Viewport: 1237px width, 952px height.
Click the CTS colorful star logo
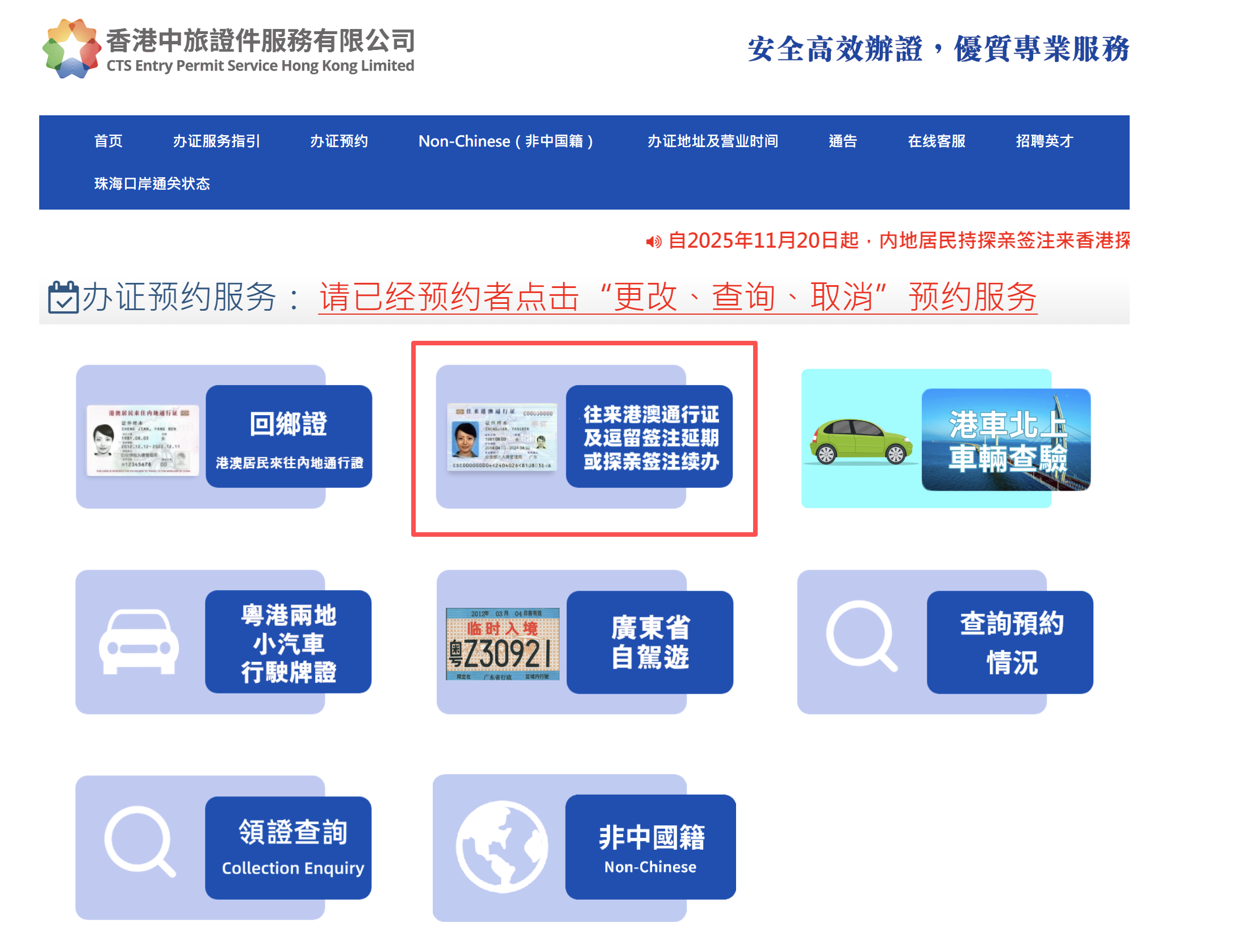tap(72, 49)
